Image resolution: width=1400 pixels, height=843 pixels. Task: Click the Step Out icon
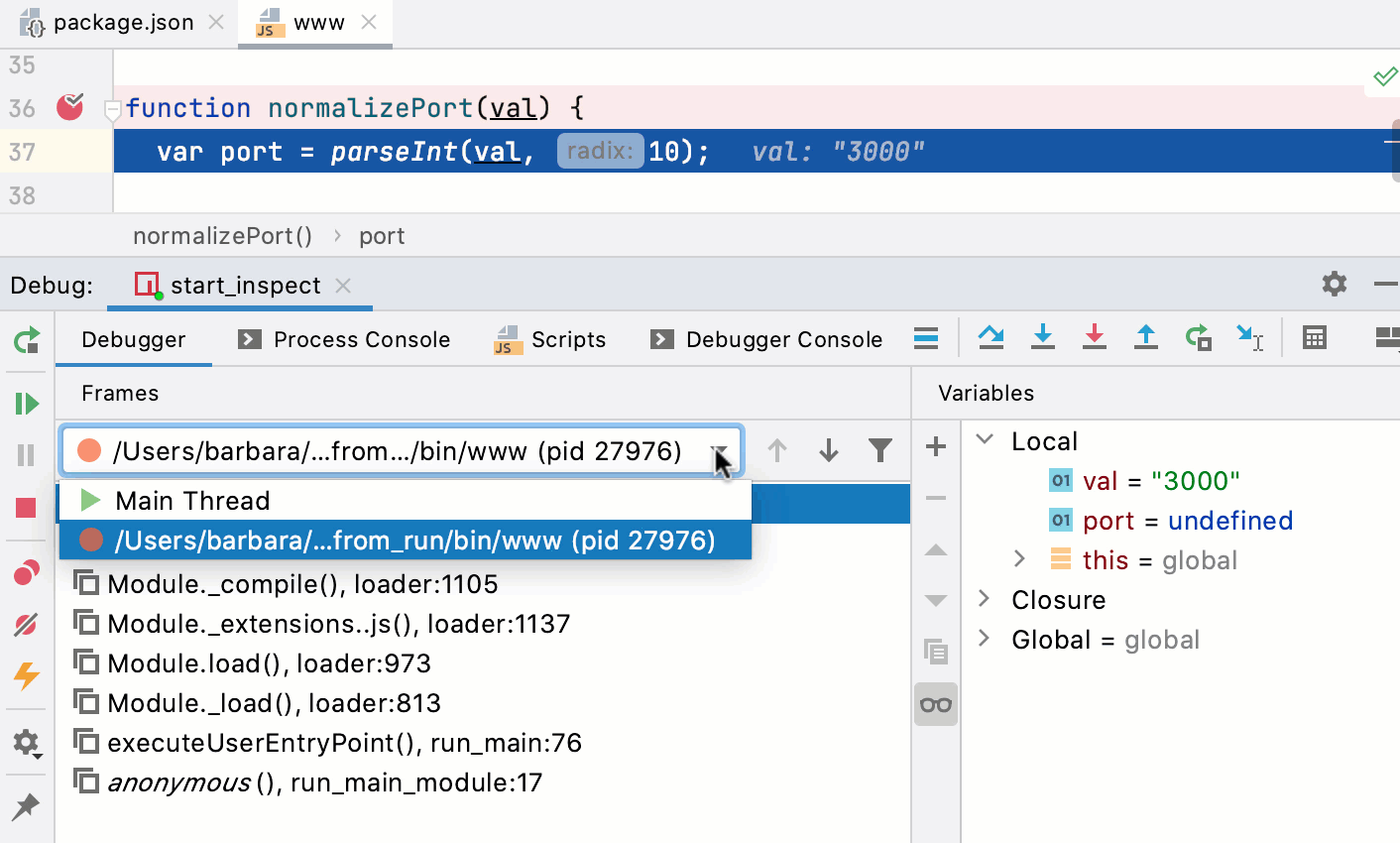(x=1146, y=338)
